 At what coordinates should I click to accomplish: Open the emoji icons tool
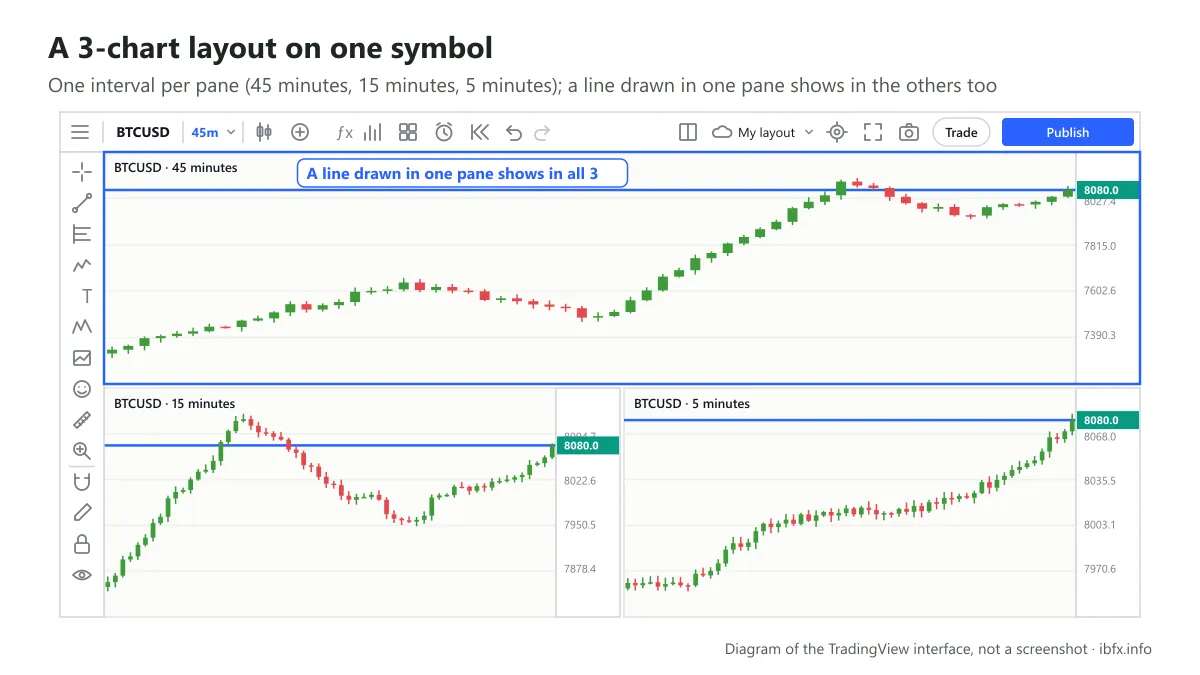pos(82,389)
